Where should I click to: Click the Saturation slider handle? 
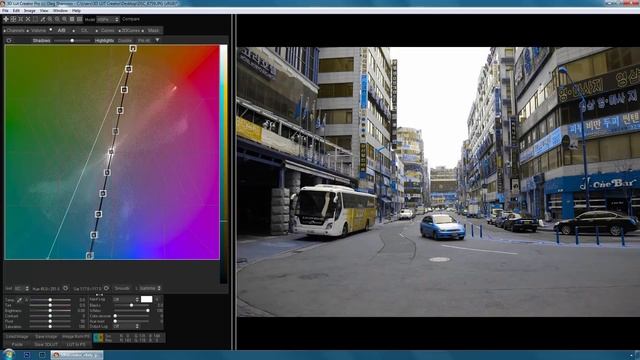click(50, 327)
